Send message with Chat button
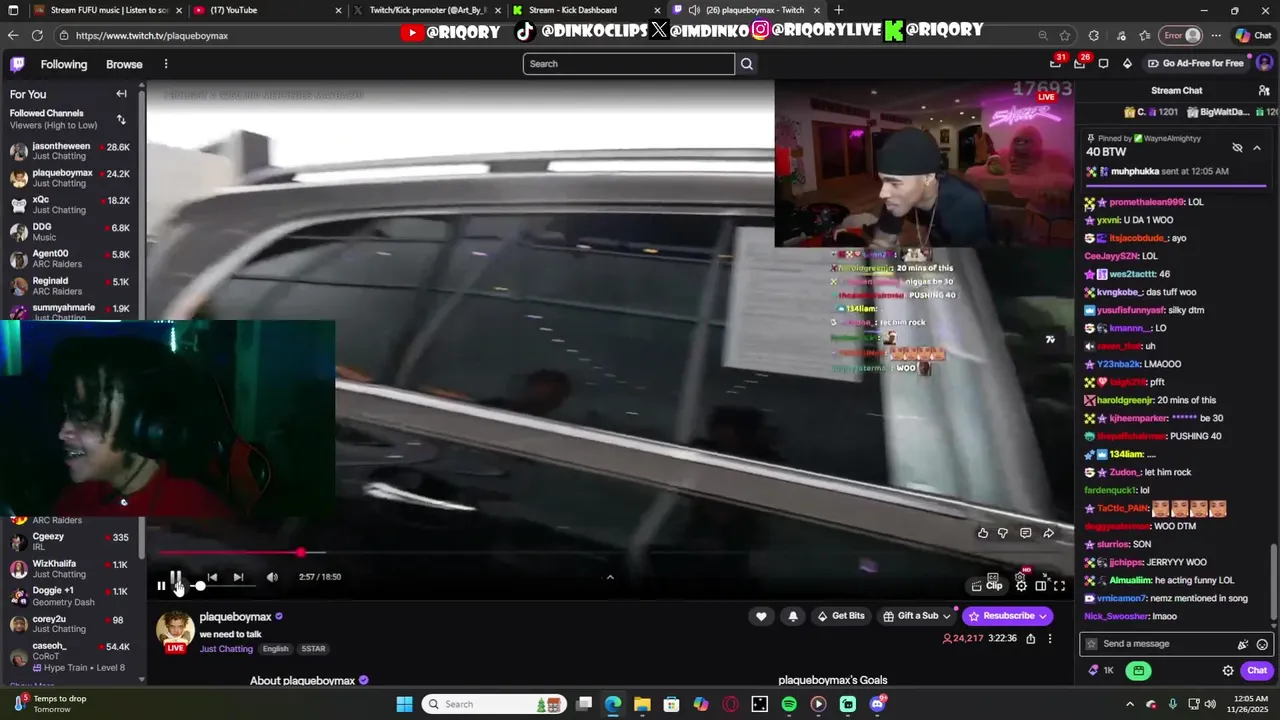The height and width of the screenshot is (720, 1280). tap(1257, 670)
